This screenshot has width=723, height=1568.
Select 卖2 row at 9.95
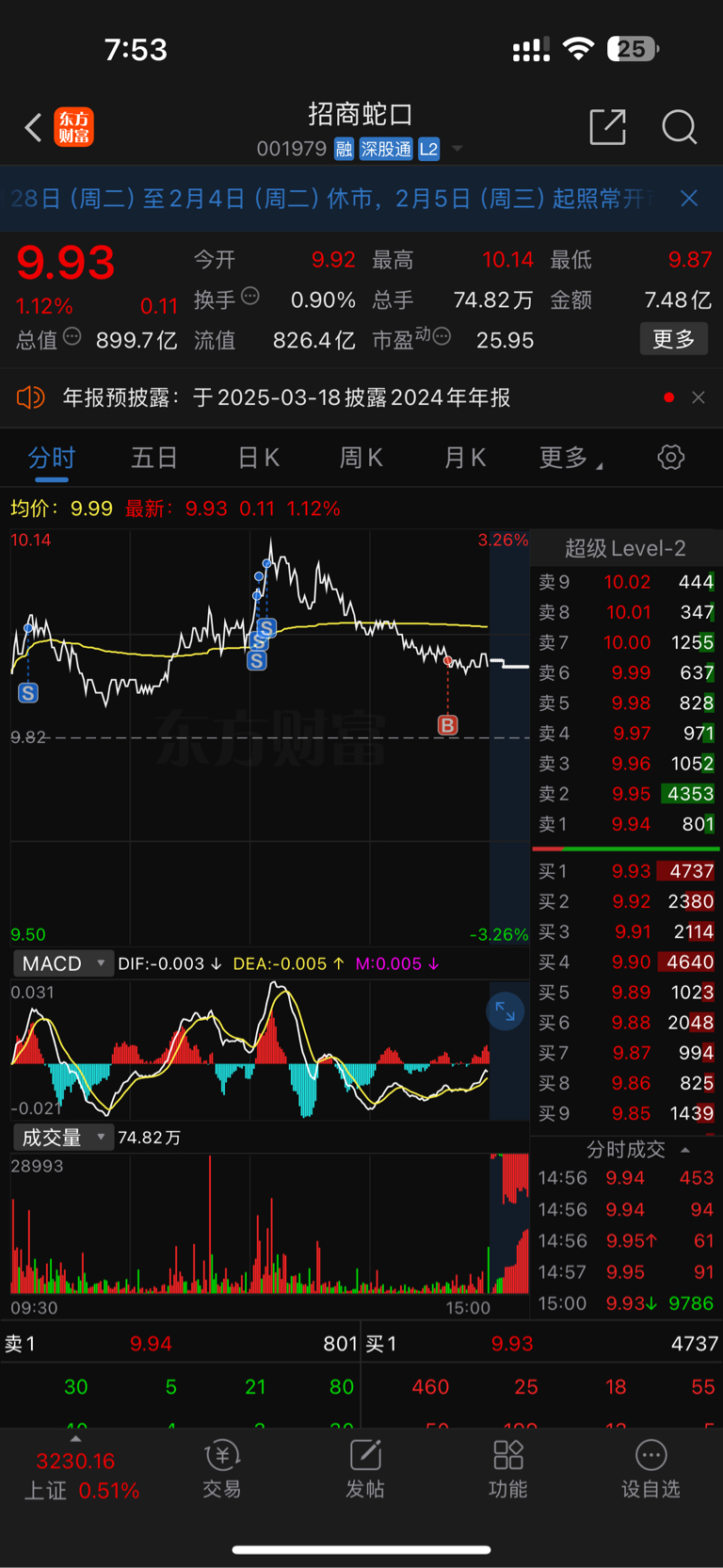tap(626, 794)
